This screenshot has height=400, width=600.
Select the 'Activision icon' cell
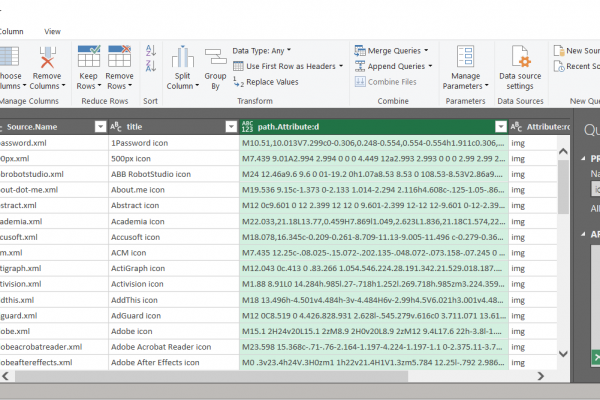174,284
